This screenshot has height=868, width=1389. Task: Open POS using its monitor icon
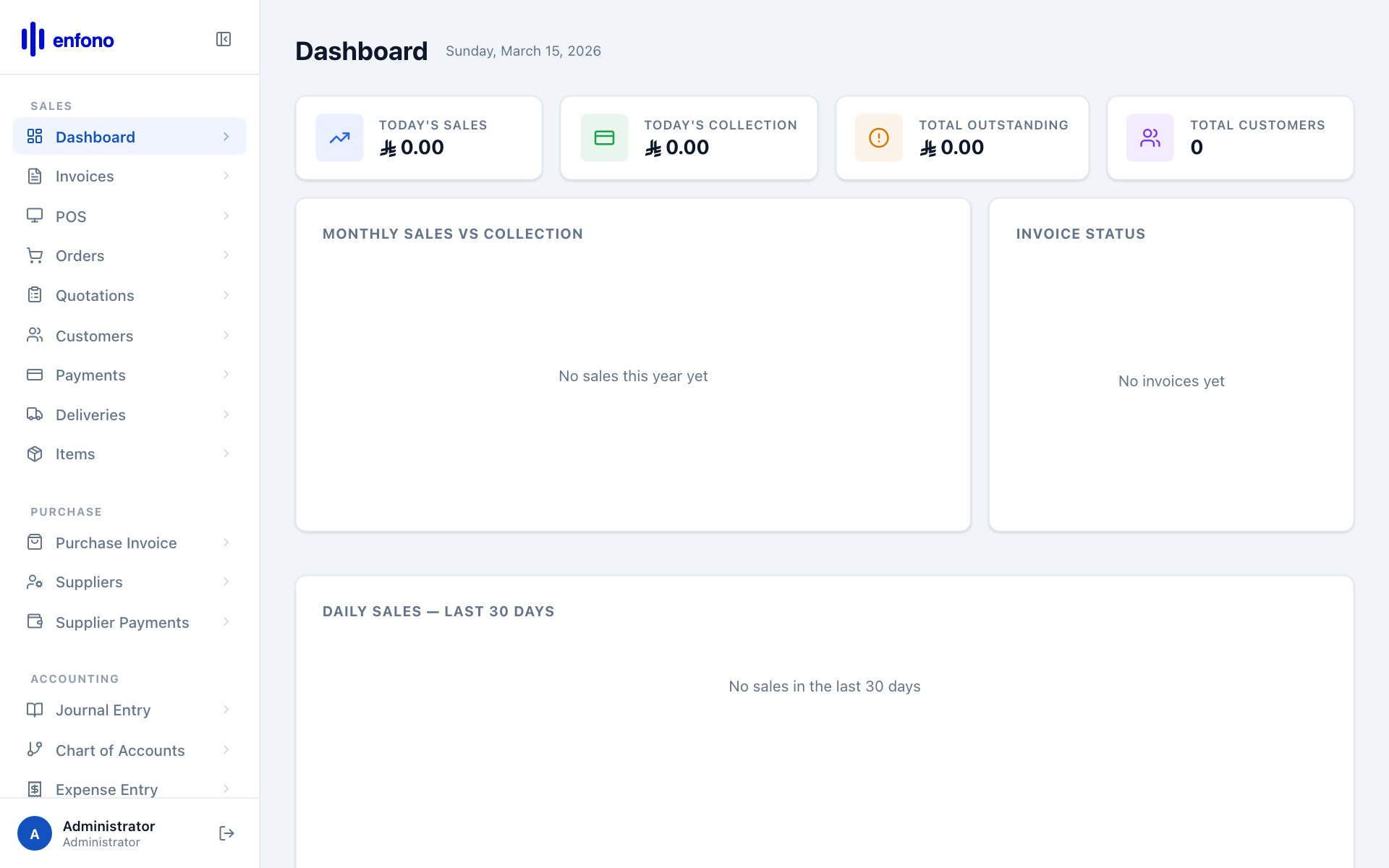(35, 216)
